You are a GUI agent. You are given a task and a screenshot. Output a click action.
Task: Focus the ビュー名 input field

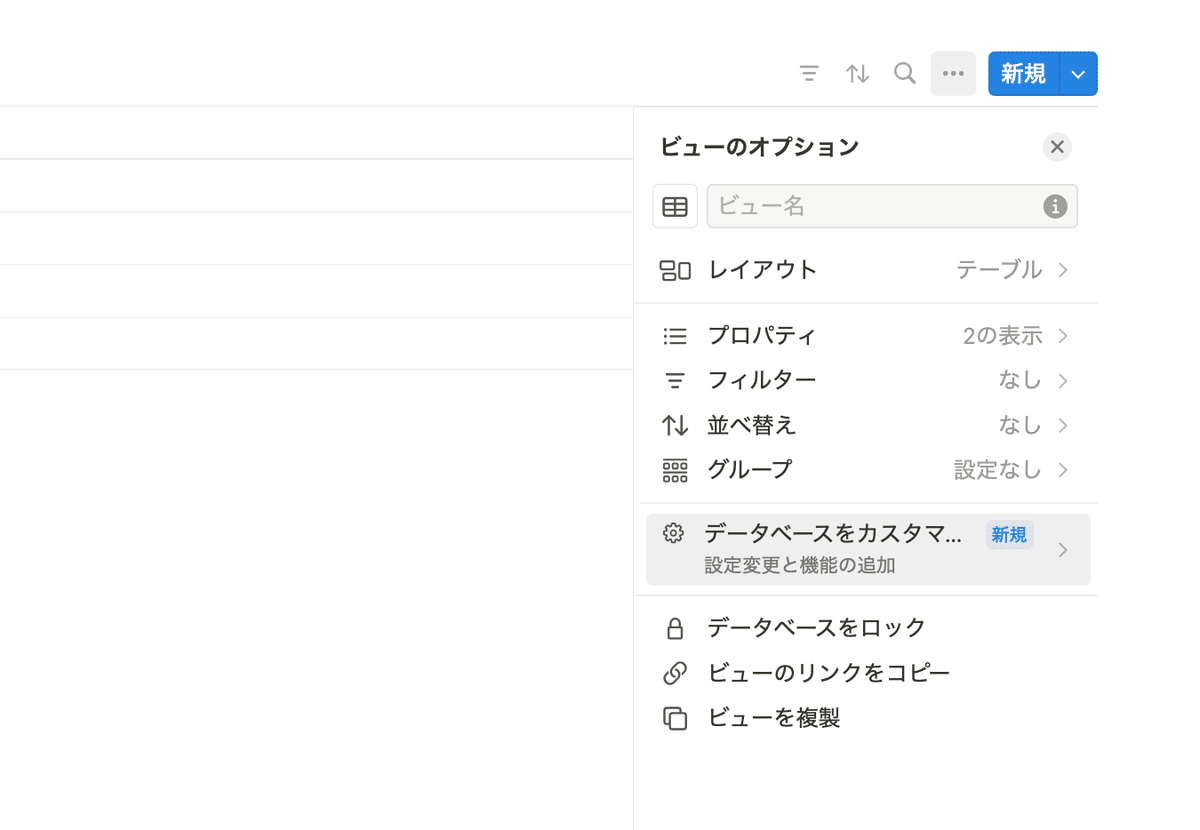tap(892, 206)
